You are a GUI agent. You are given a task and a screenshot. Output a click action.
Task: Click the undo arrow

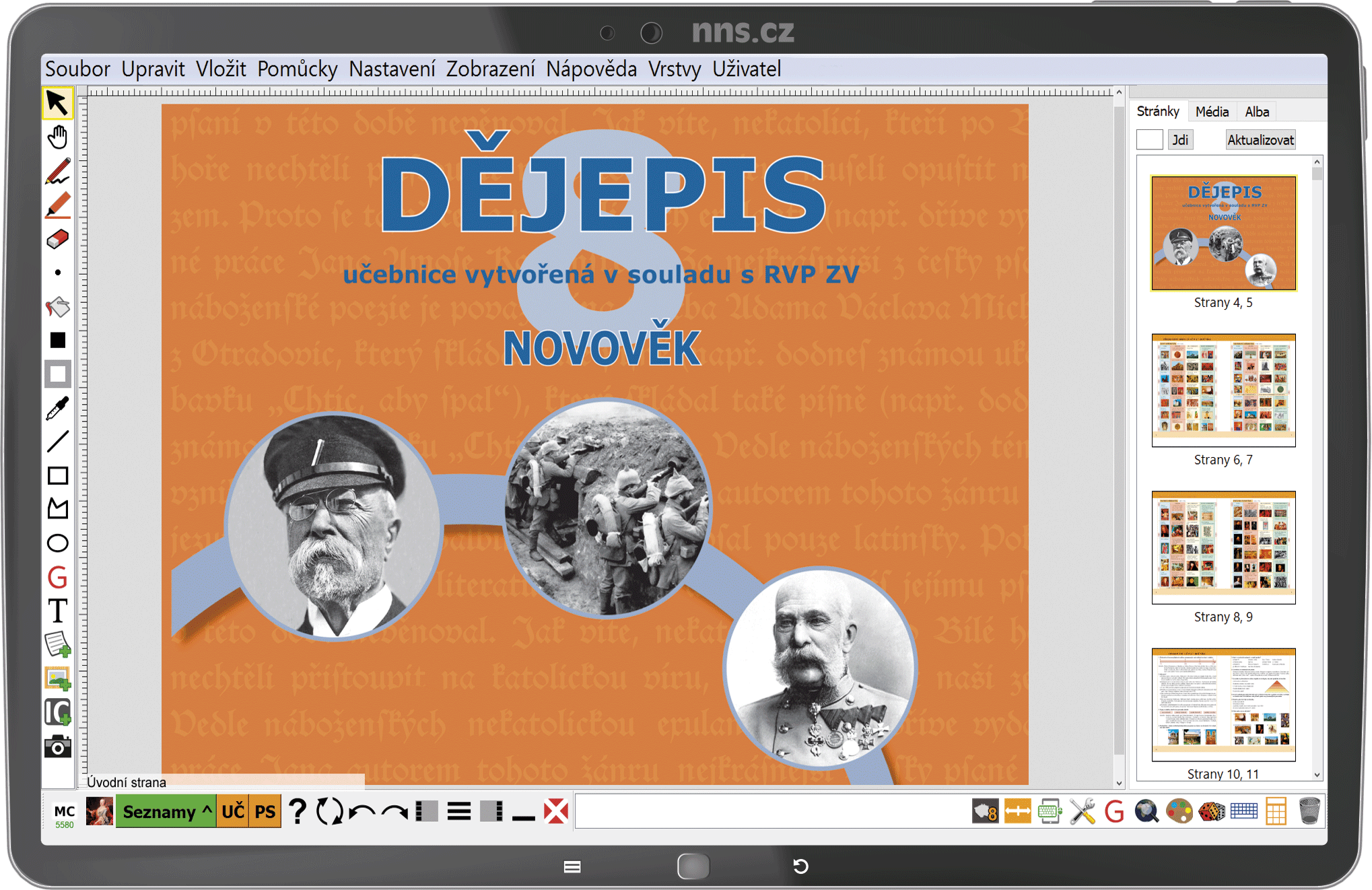(x=363, y=812)
